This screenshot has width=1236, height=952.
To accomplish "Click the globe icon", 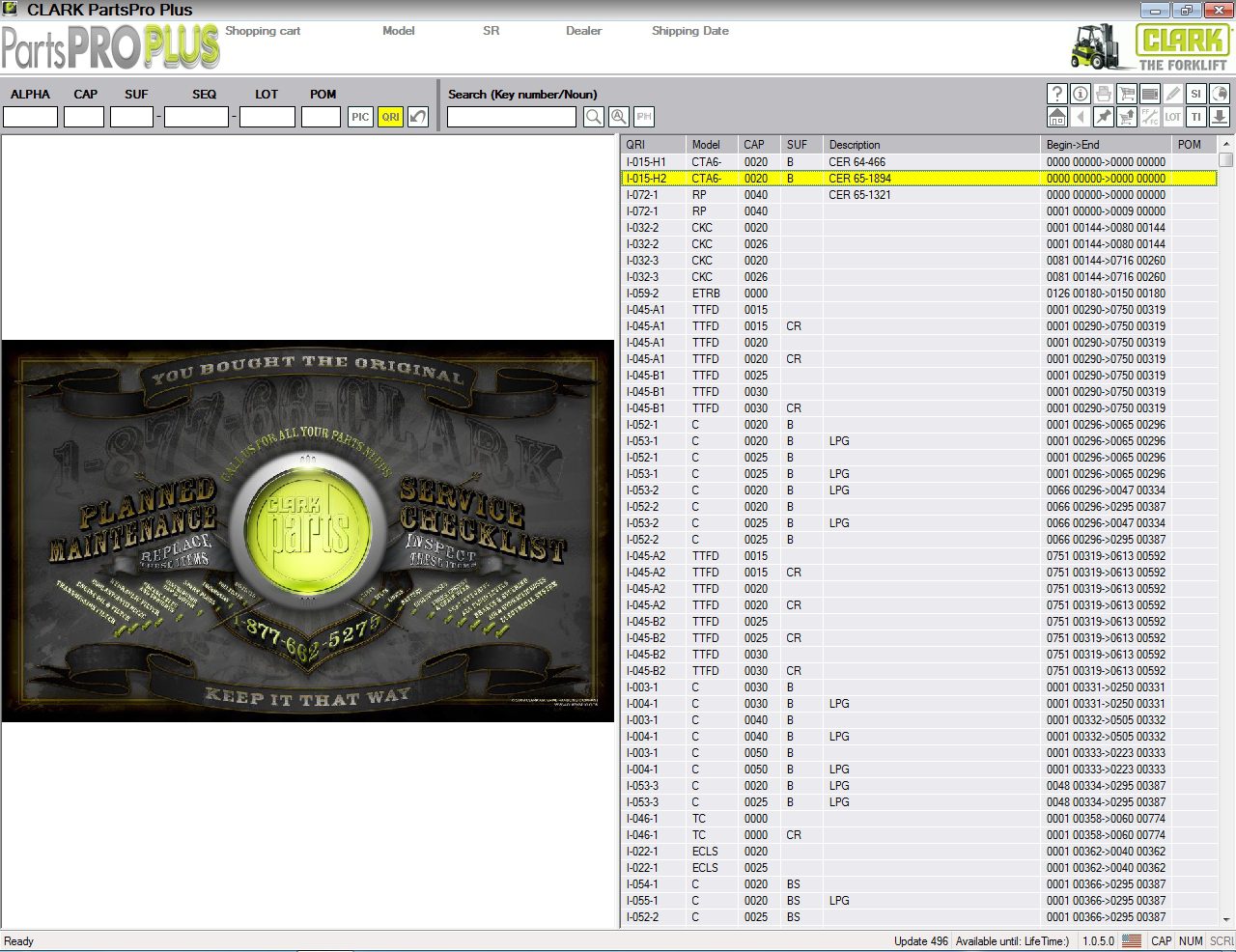I will [1220, 94].
